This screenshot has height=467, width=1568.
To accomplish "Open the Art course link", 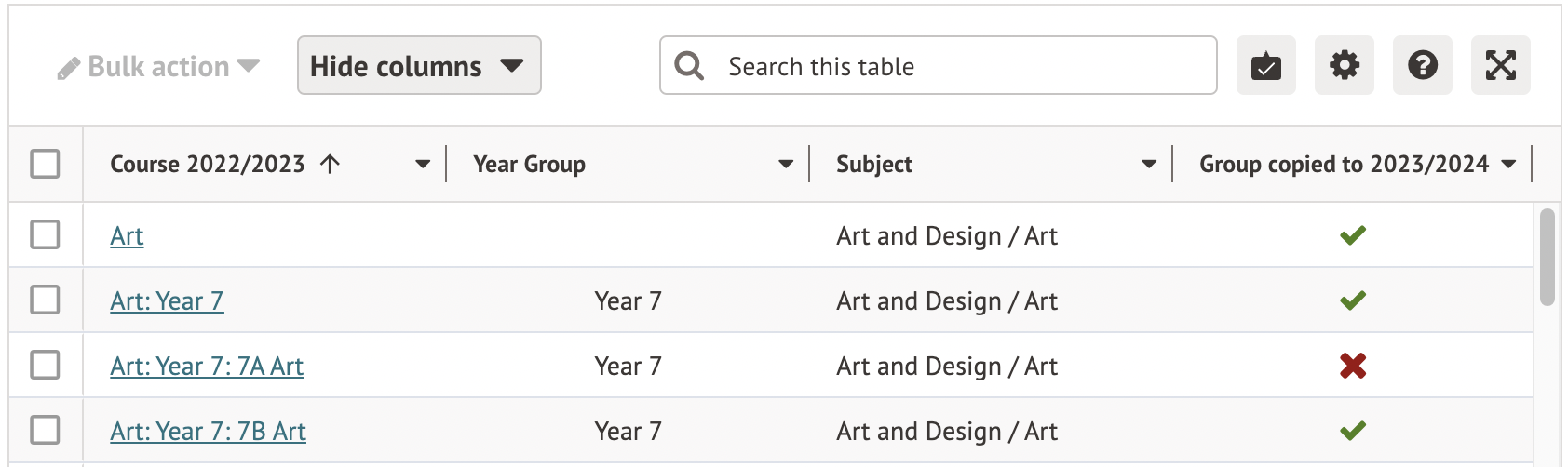I will tap(127, 236).
